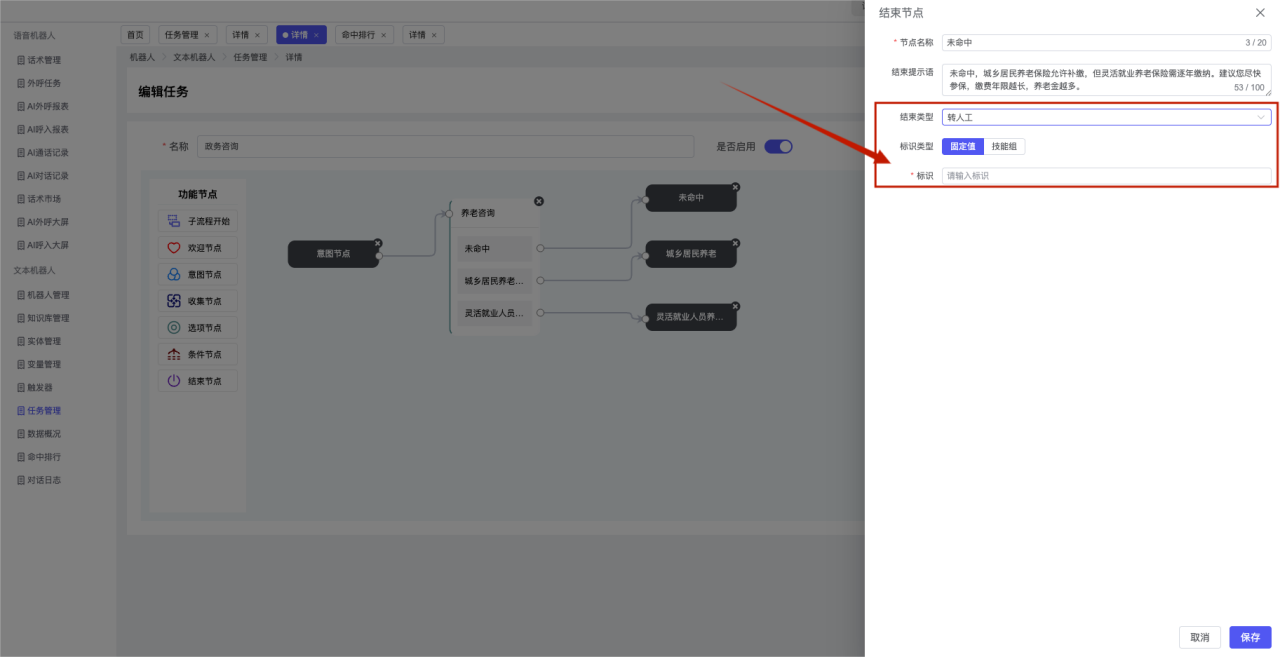Open 知识库管理 in the sidebar
1280x657 pixels.
tap(48, 318)
